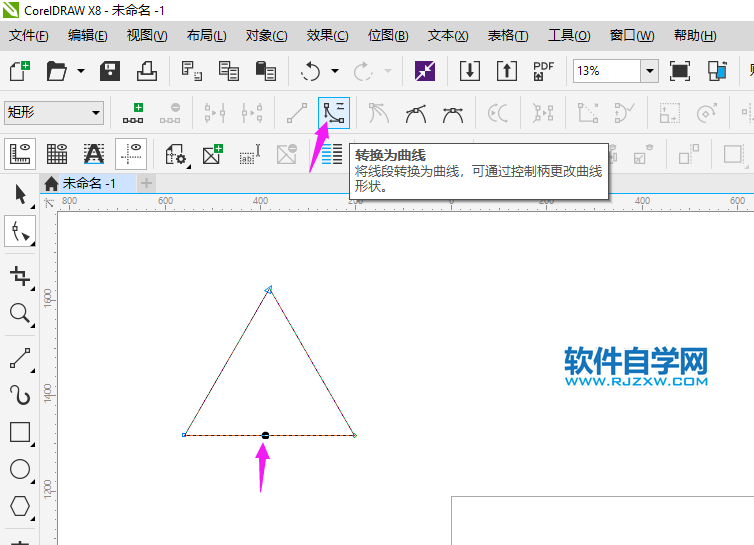Open the zoom level 13% dropdown
The width and height of the screenshot is (754, 545).
tap(649, 71)
